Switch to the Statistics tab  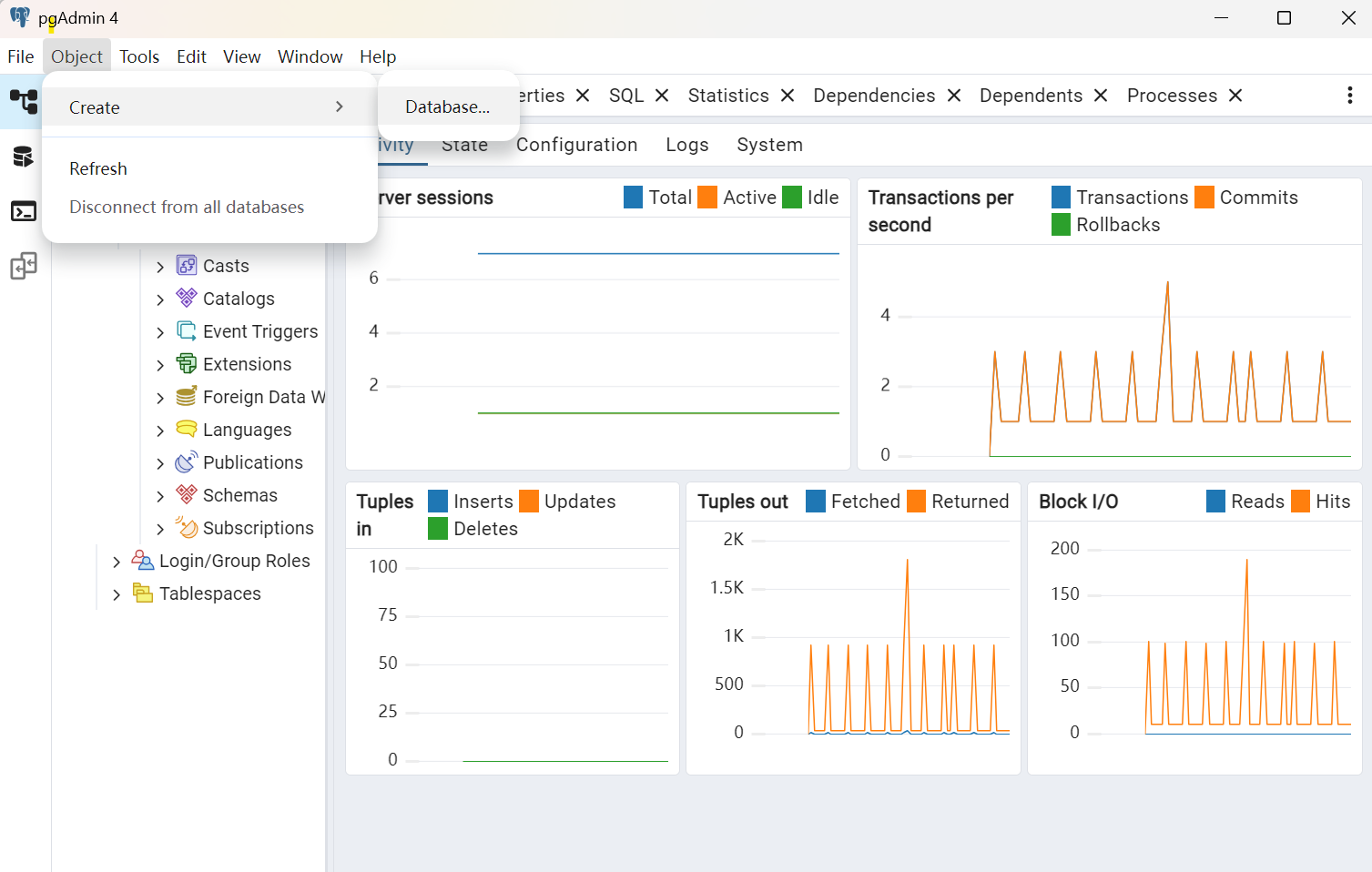pyautogui.click(x=728, y=96)
